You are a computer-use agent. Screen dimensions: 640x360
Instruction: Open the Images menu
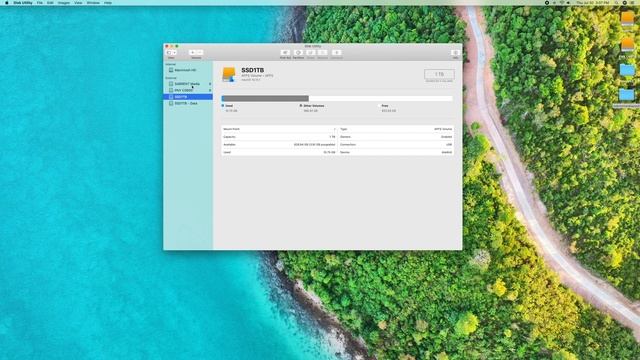(x=64, y=3)
